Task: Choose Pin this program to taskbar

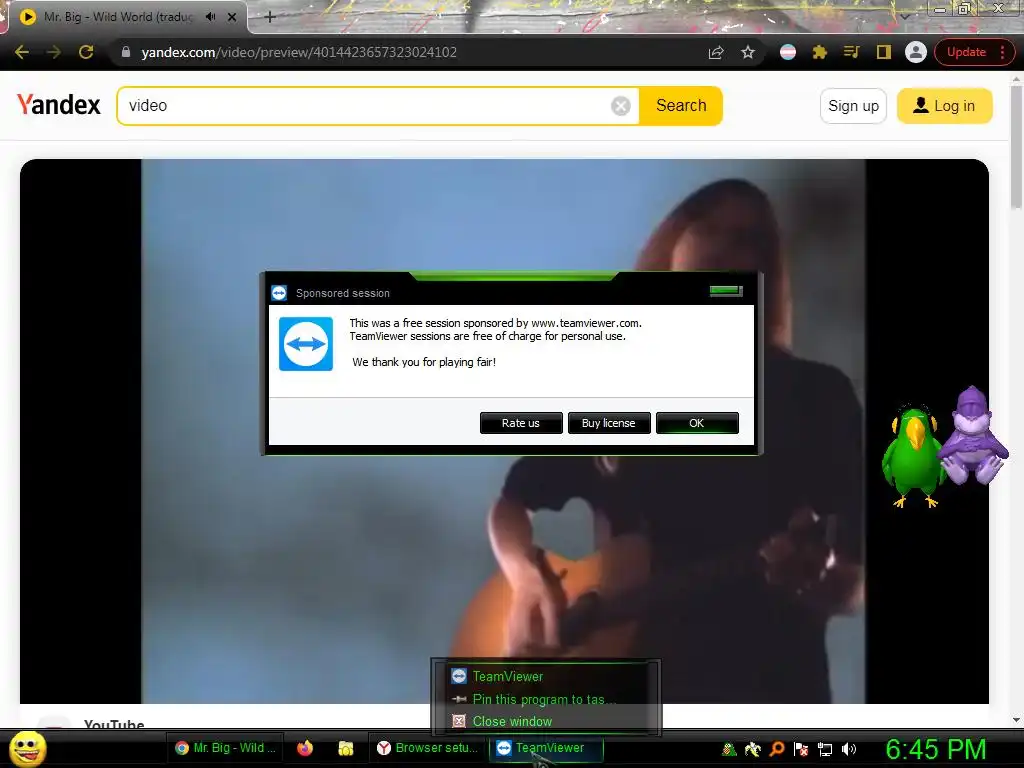Action: (543, 699)
